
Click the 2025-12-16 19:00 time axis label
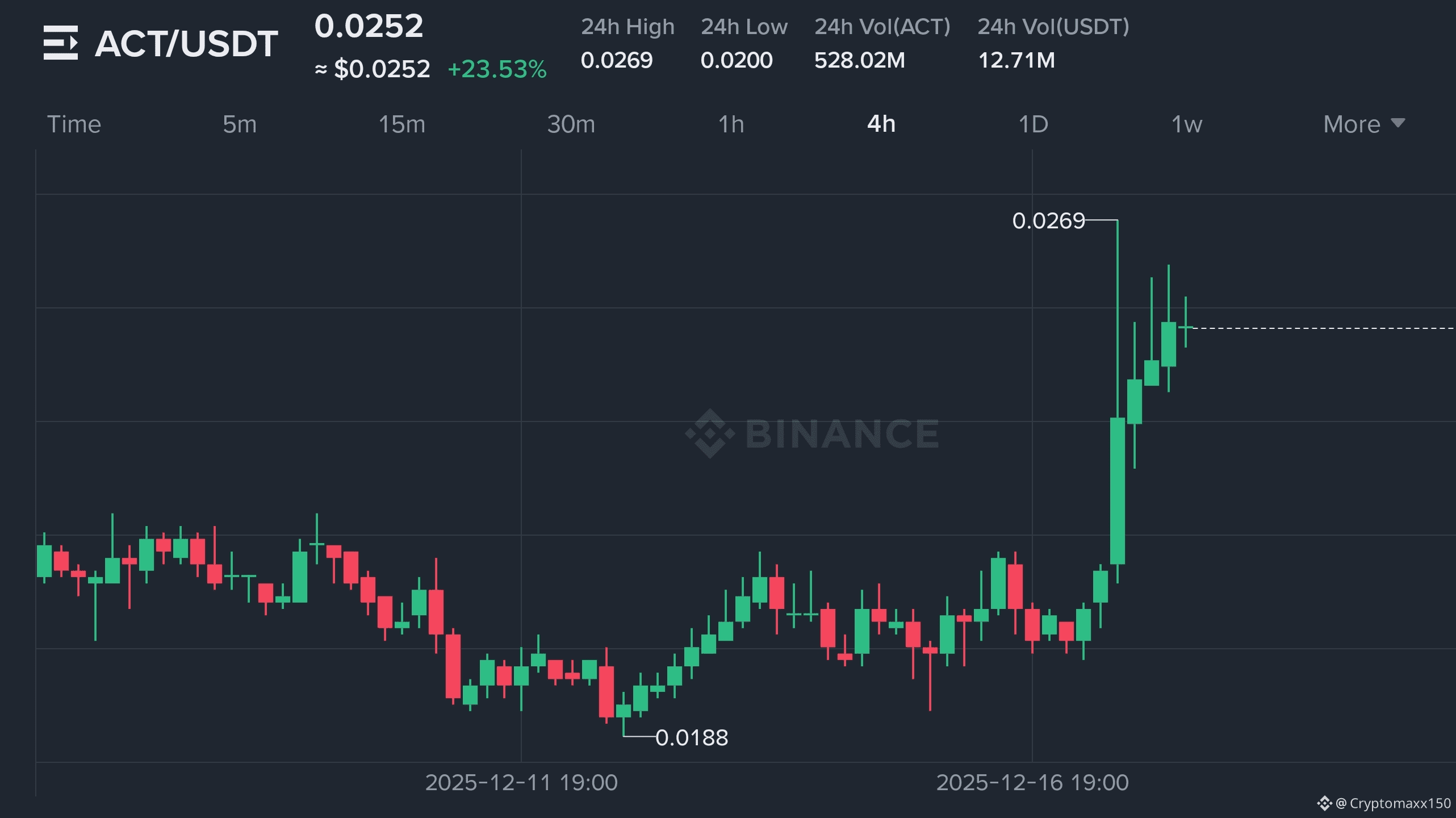point(1032,782)
